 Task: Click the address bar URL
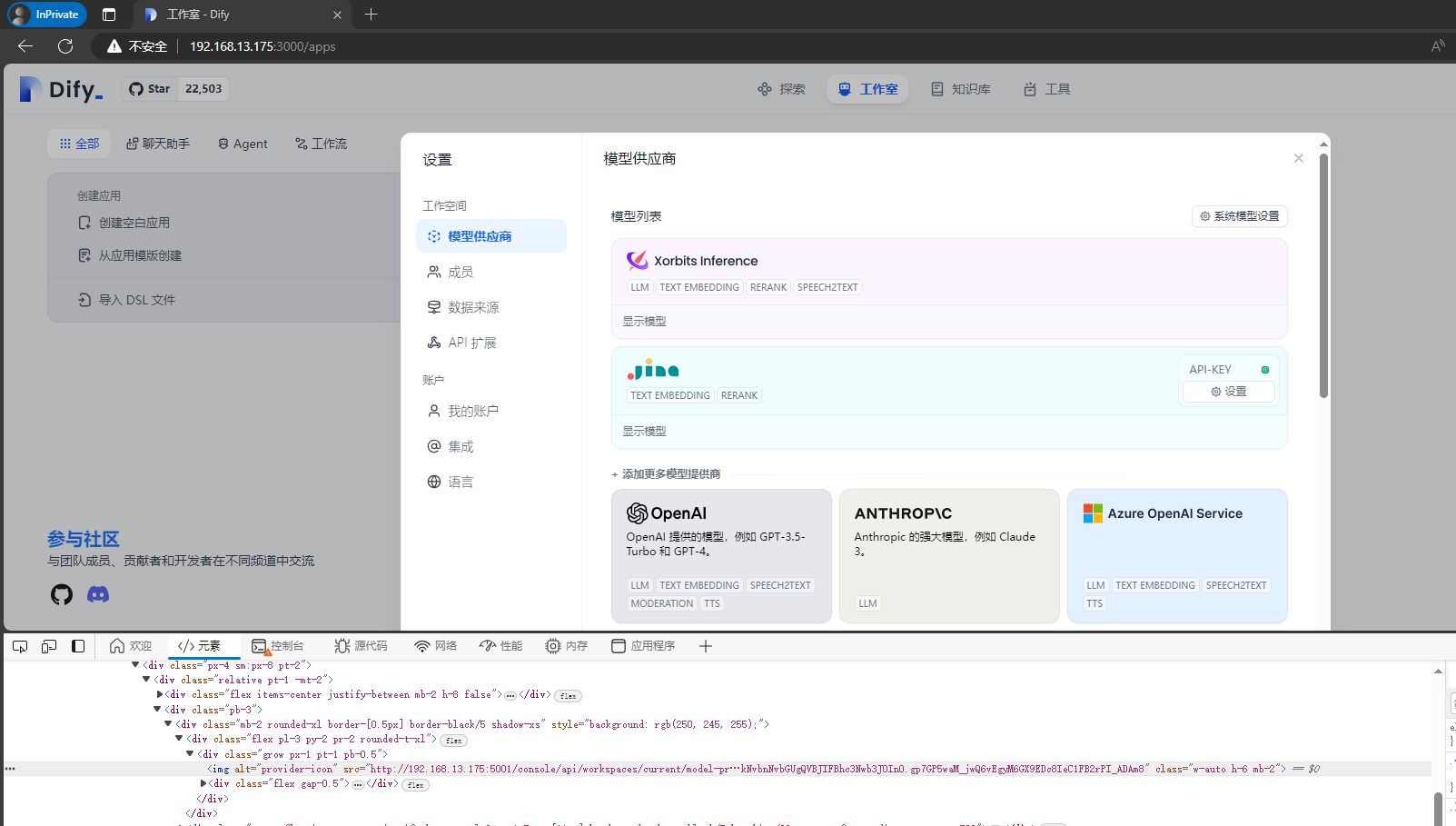[262, 46]
